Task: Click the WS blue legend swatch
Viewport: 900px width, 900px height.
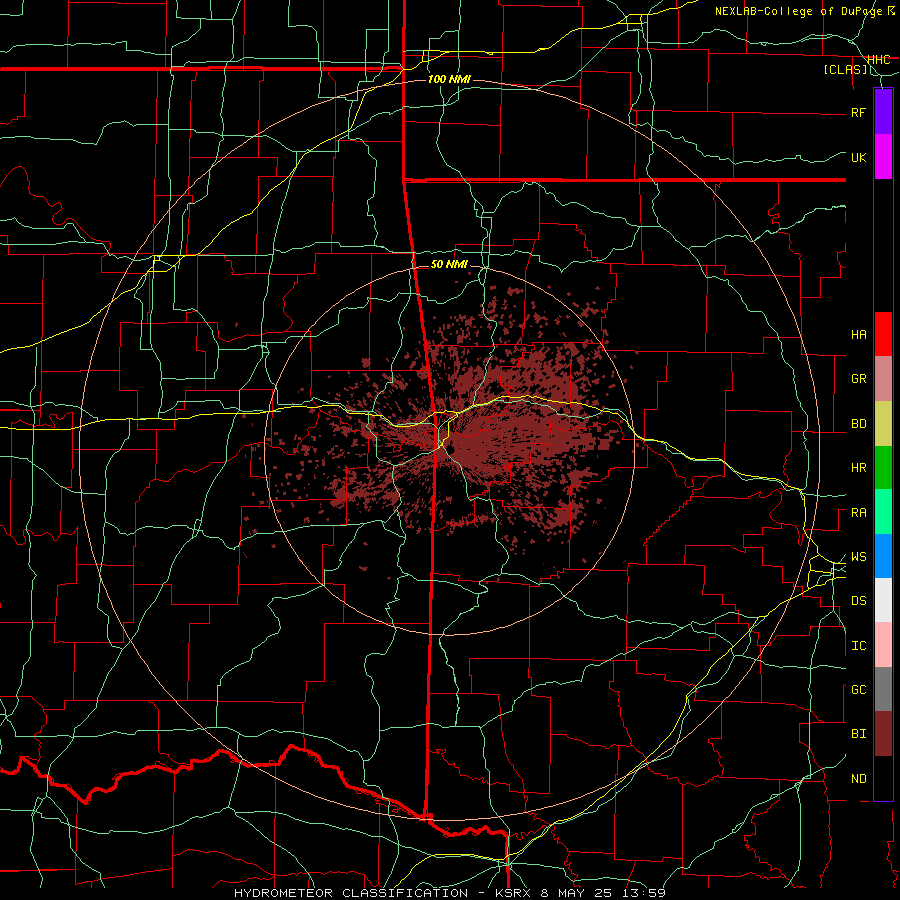Action: tap(883, 556)
